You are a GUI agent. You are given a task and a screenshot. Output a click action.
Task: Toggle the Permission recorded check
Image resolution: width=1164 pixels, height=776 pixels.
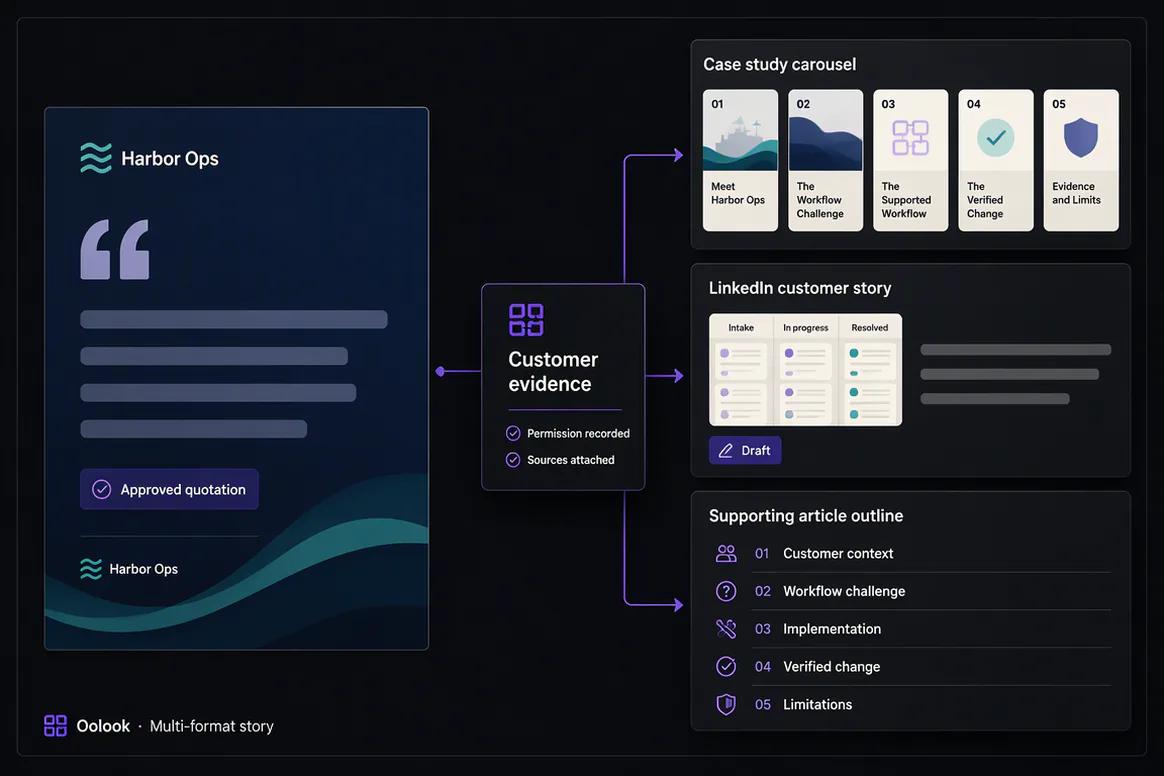tap(513, 433)
